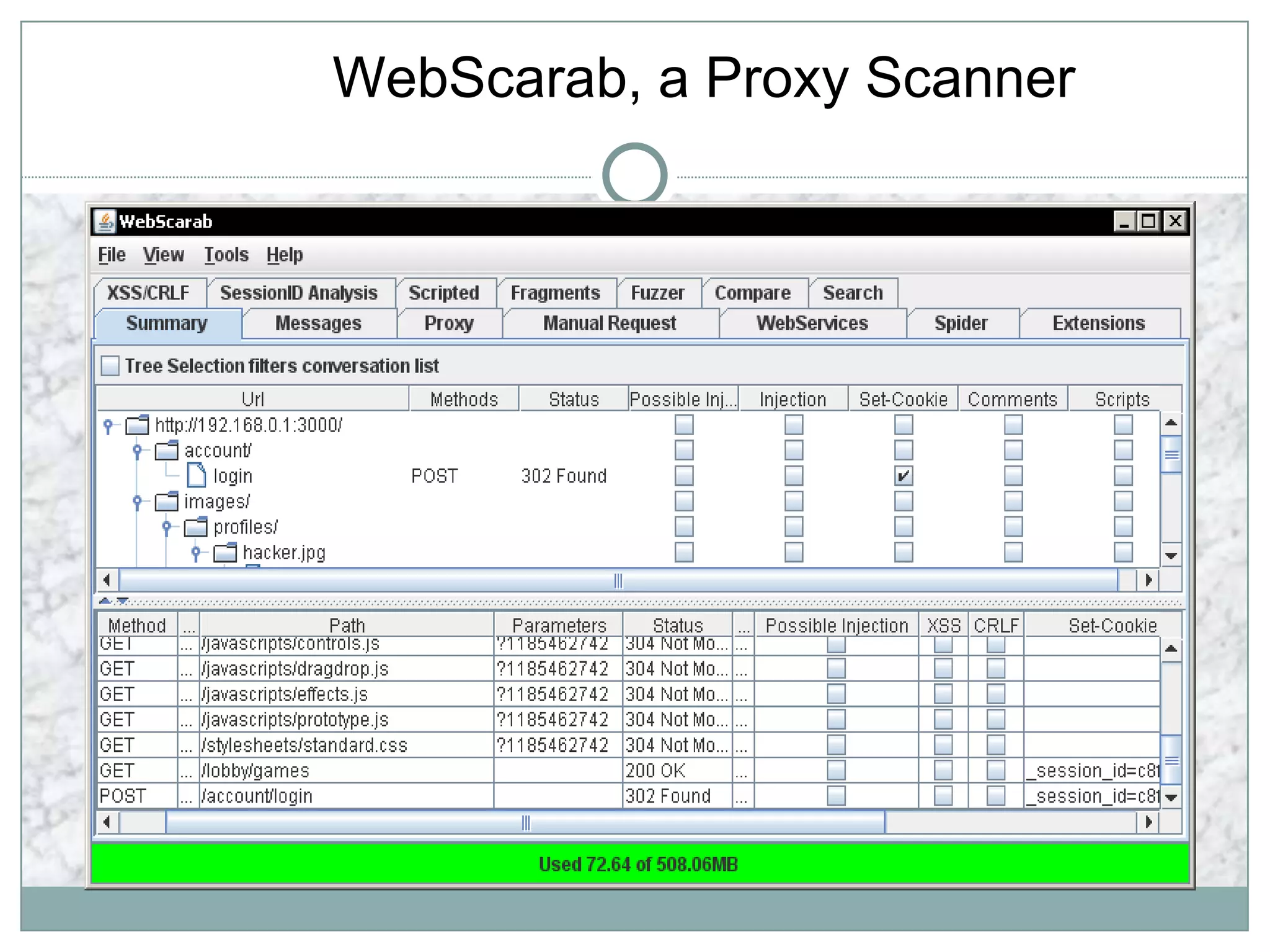Click the memory usage bar Used 72.64 of 508.06MB
The image size is (1270, 952).
639,864
